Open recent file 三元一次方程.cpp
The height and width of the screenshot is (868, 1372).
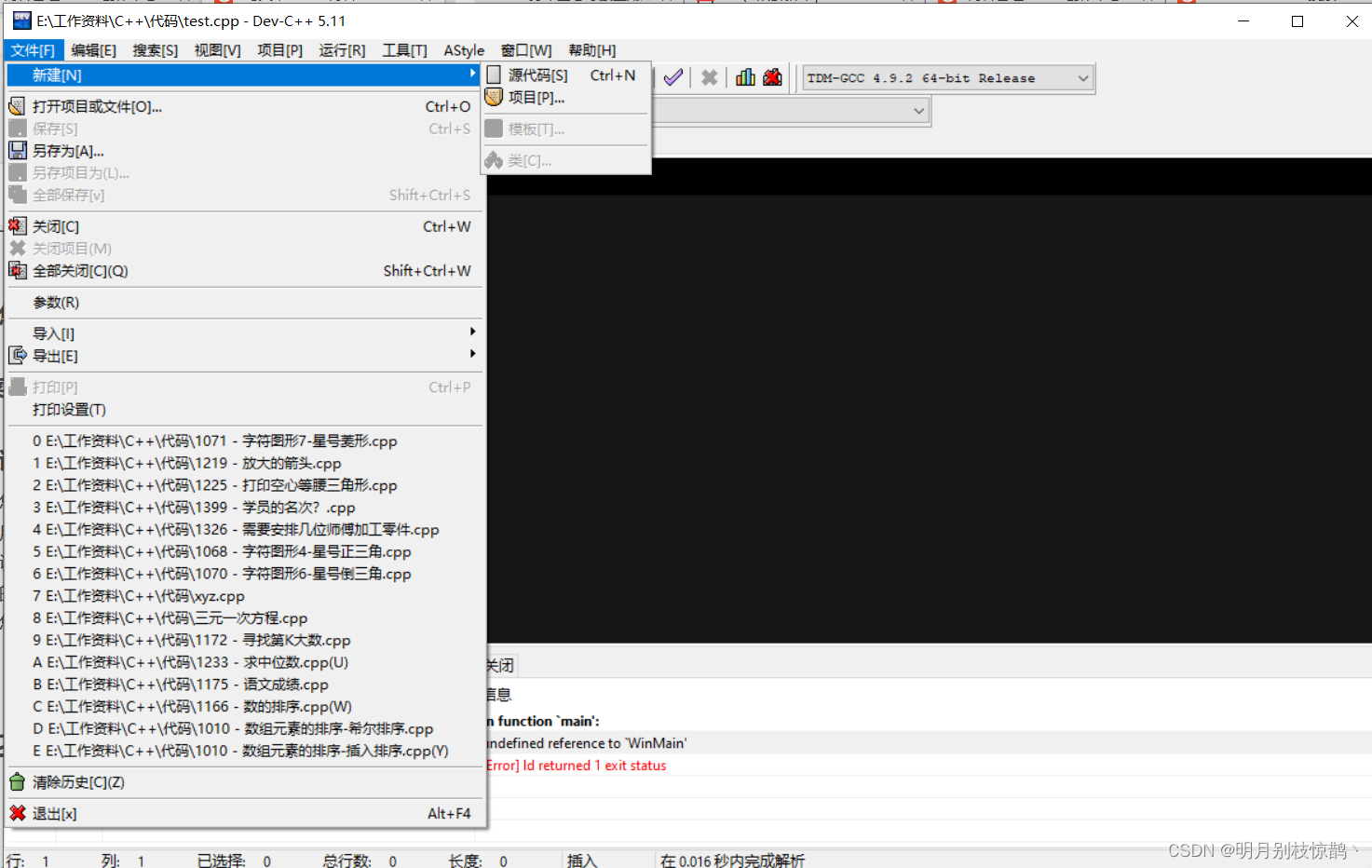click(x=245, y=617)
